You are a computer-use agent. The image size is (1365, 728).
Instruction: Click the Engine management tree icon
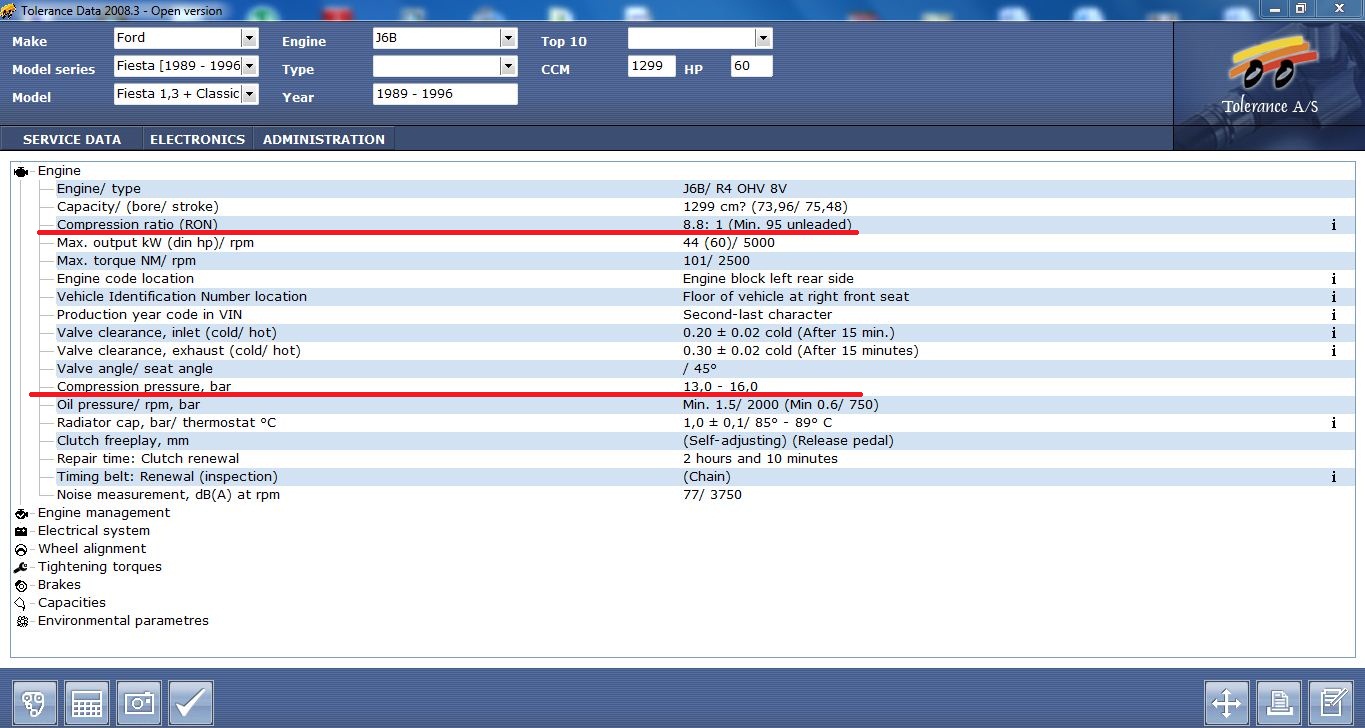pyautogui.click(x=21, y=513)
